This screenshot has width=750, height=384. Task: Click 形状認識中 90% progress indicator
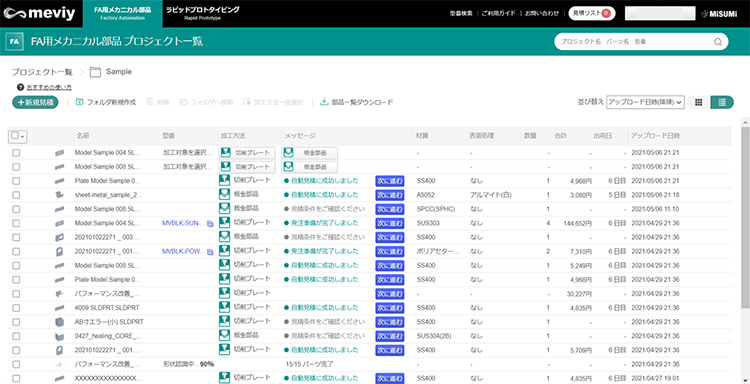coord(188,364)
